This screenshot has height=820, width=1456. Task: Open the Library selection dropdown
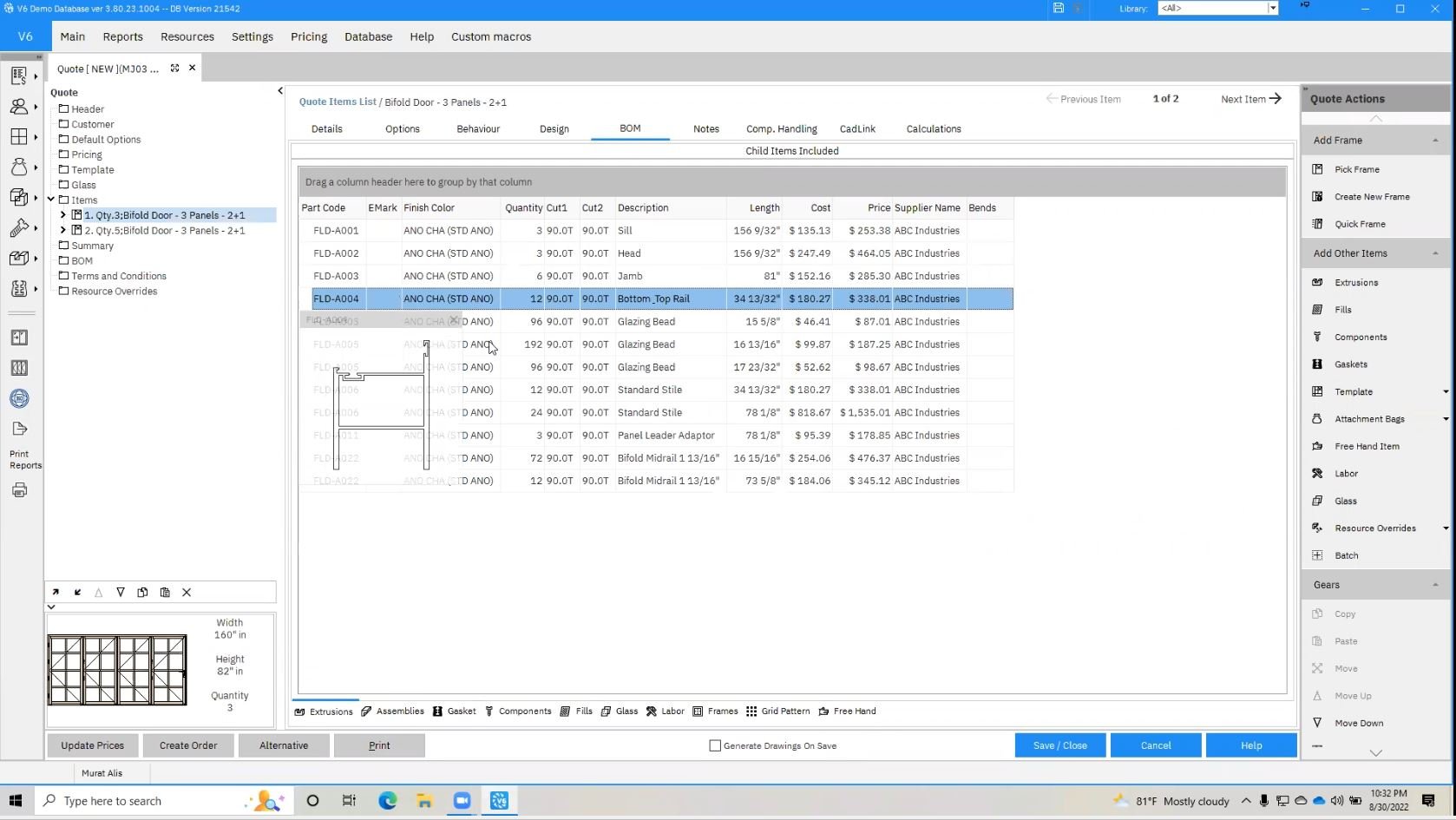[x=1272, y=9]
